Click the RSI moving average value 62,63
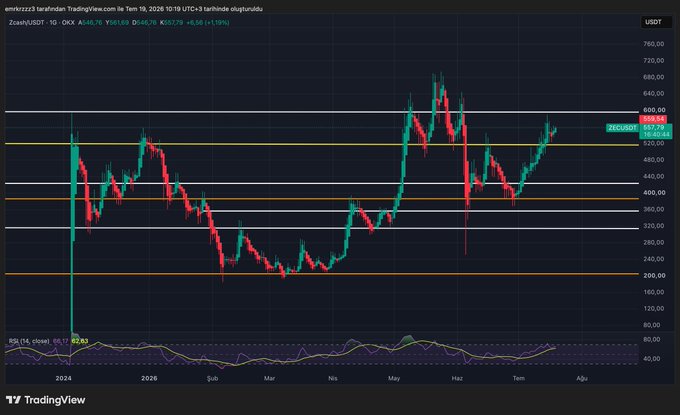Screen dimensions: 680x415 80,341
